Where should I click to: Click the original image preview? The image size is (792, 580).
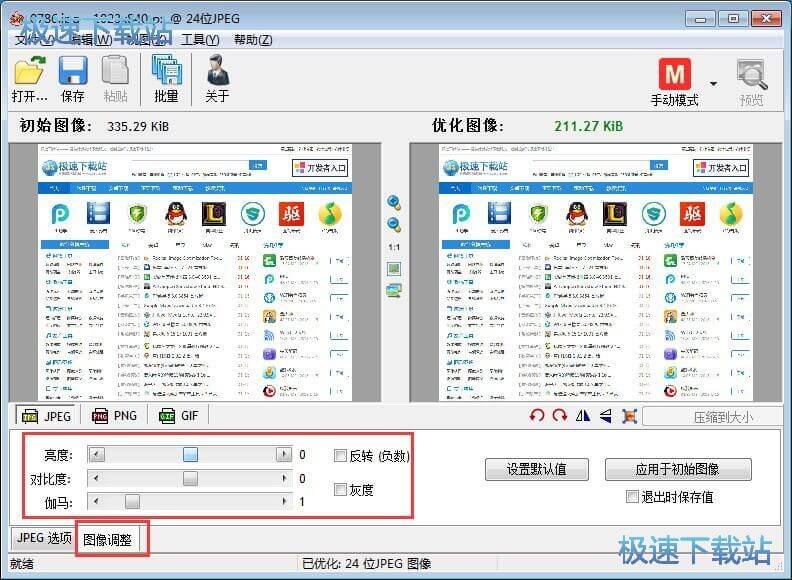pos(195,272)
